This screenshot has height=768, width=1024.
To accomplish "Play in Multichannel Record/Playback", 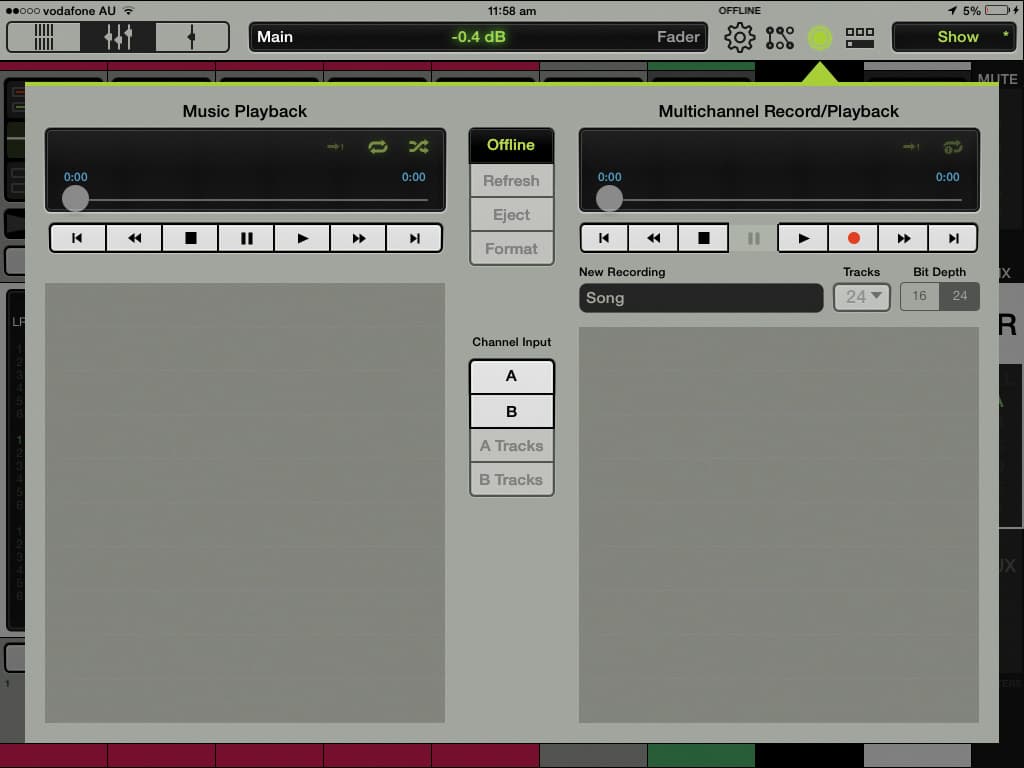I will point(803,238).
